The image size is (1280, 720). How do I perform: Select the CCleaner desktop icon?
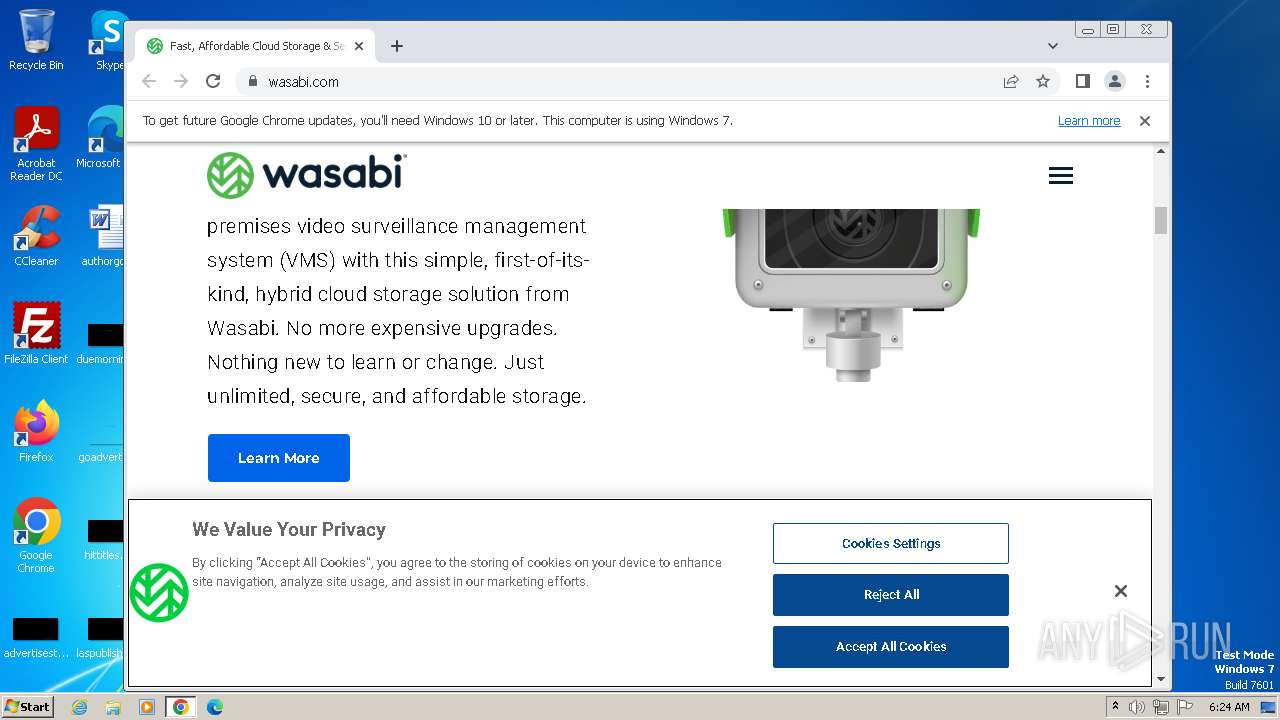click(36, 237)
